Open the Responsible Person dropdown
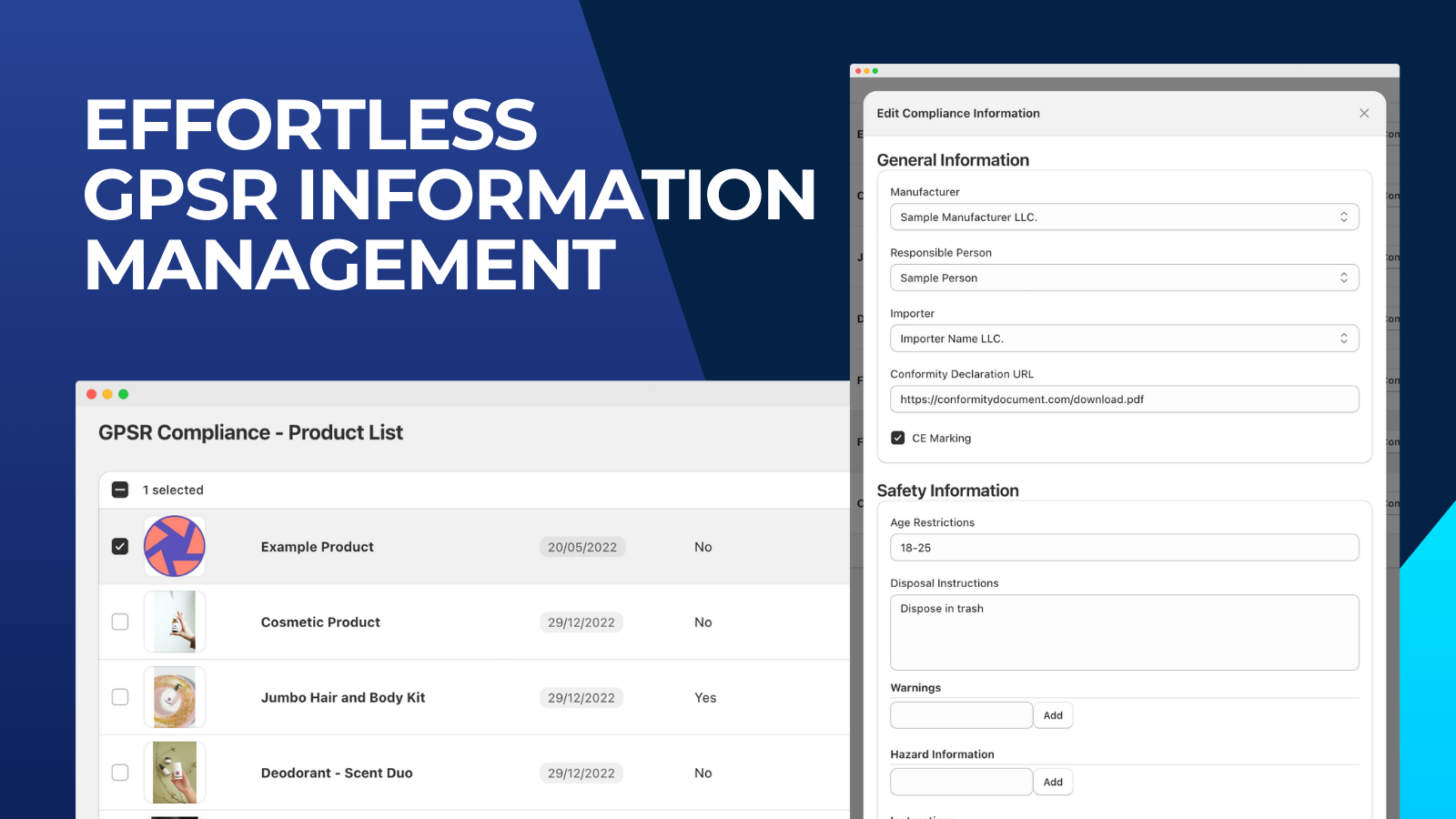This screenshot has height=819, width=1456. tap(1125, 278)
